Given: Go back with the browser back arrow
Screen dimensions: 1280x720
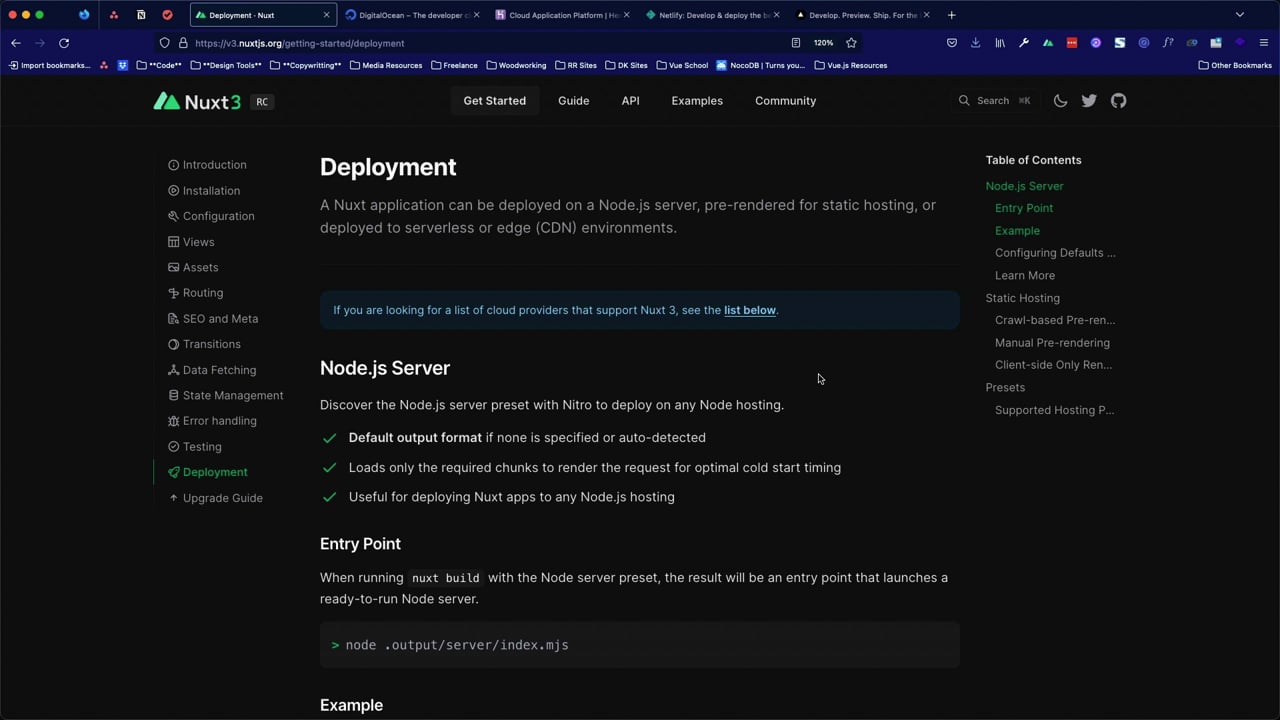Looking at the screenshot, I should (16, 43).
